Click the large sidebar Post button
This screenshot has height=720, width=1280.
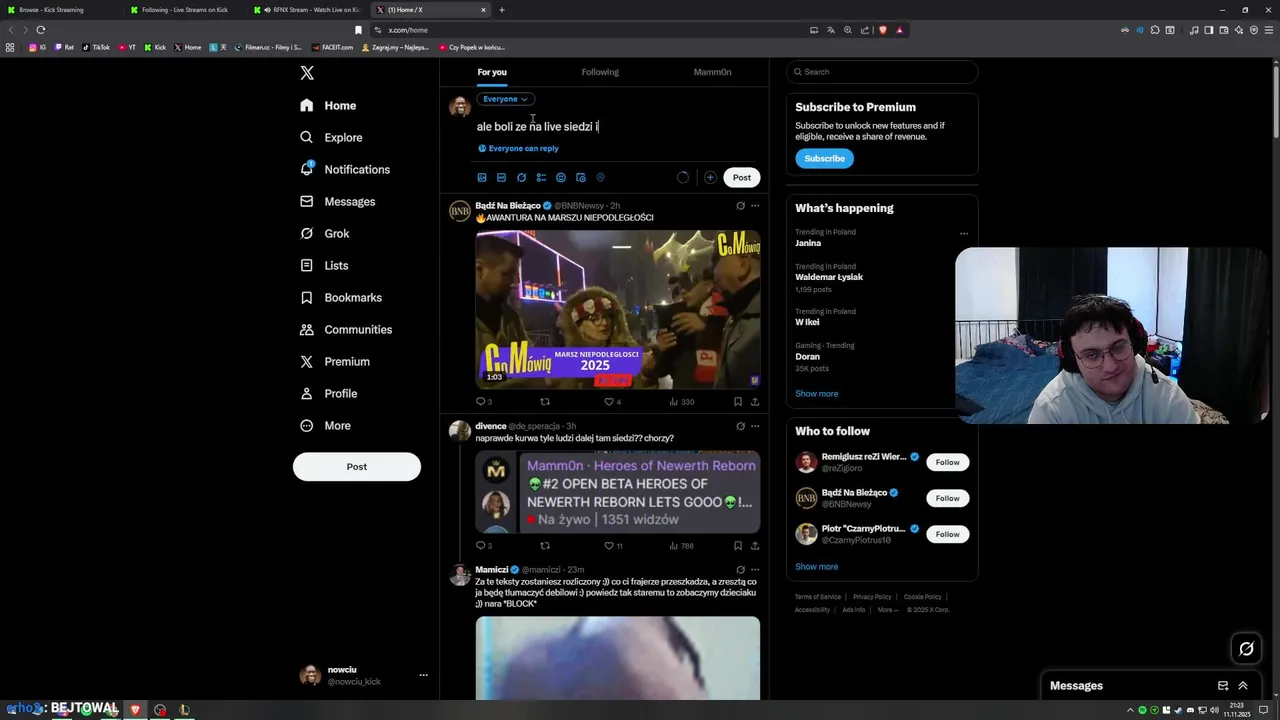pyautogui.click(x=357, y=466)
